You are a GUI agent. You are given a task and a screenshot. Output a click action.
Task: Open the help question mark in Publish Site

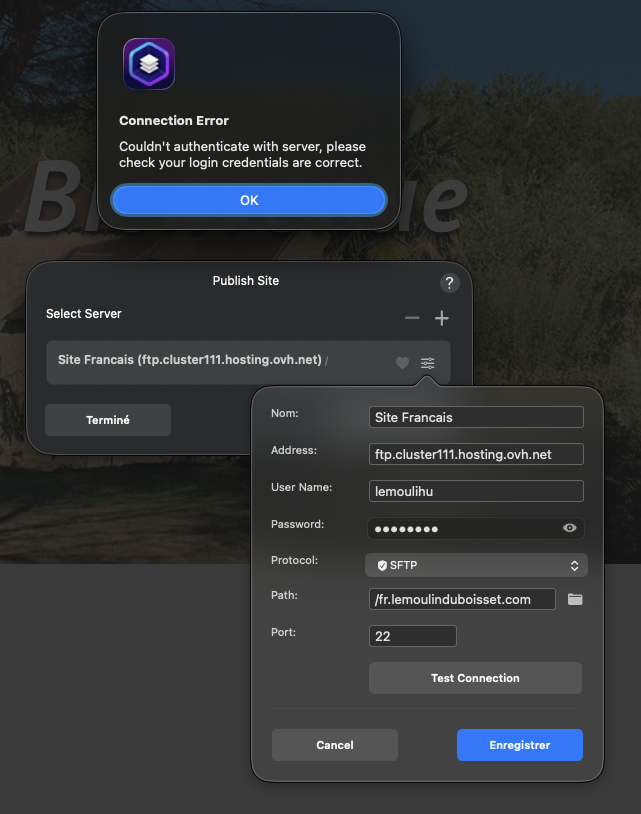click(x=449, y=282)
